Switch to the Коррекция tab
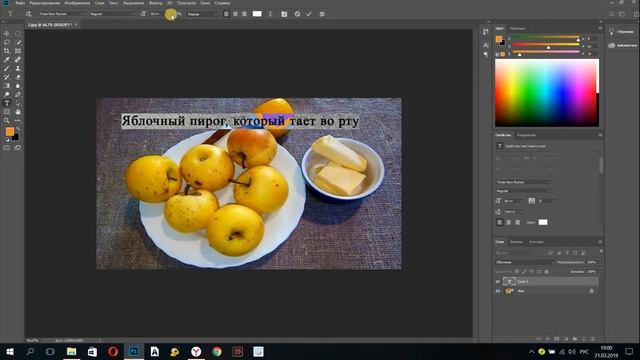Screen dimensions: 640x360 click(x=527, y=135)
